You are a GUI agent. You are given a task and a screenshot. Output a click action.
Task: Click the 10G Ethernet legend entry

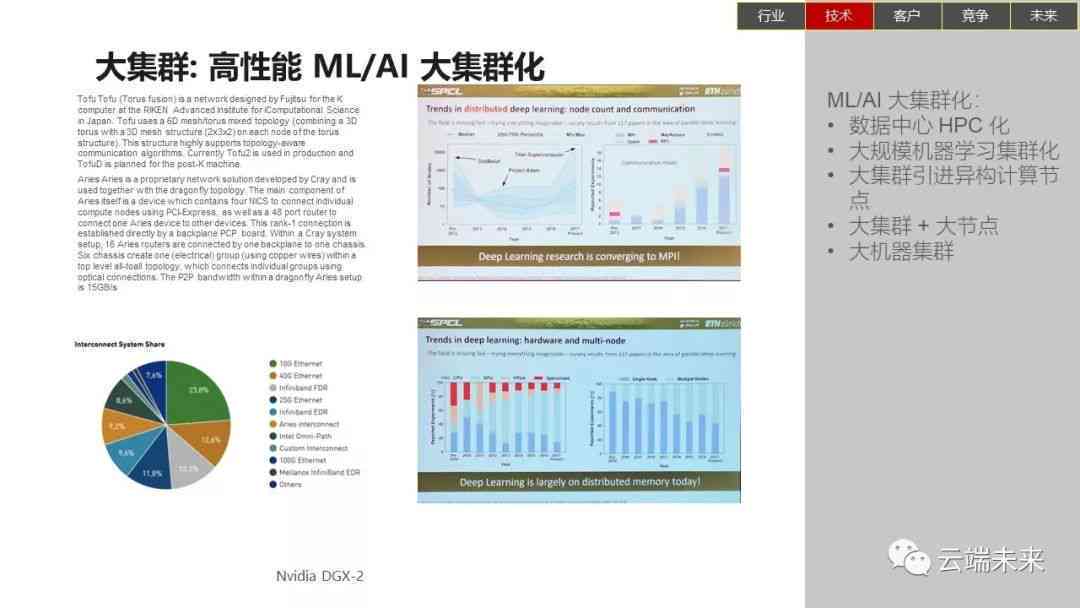(x=296, y=364)
